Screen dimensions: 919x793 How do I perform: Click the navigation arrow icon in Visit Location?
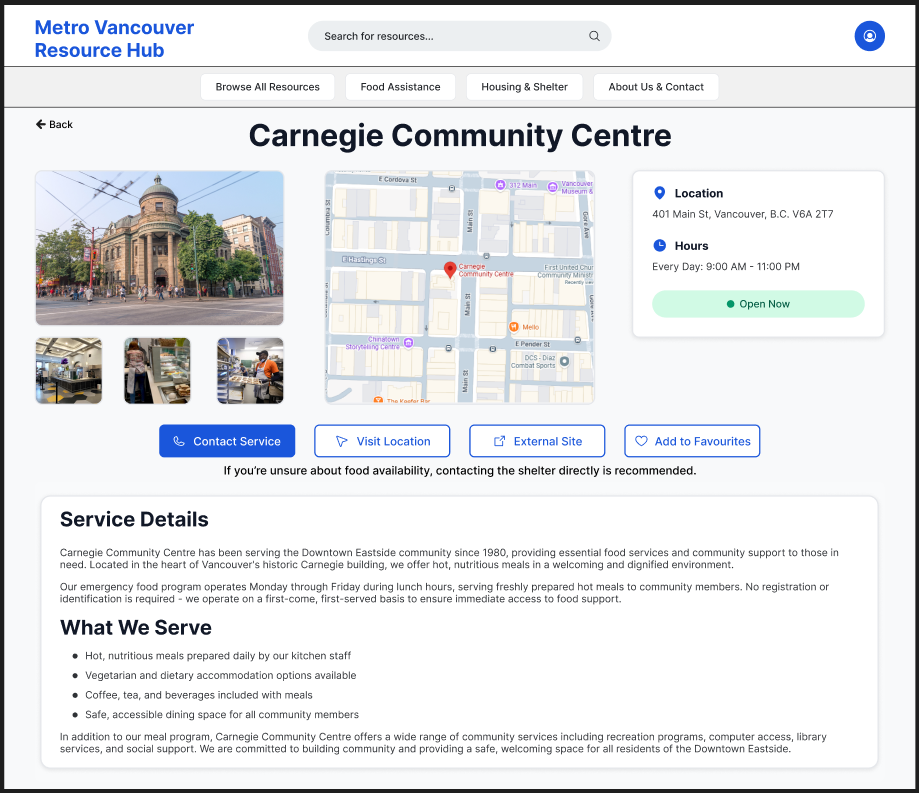341,441
